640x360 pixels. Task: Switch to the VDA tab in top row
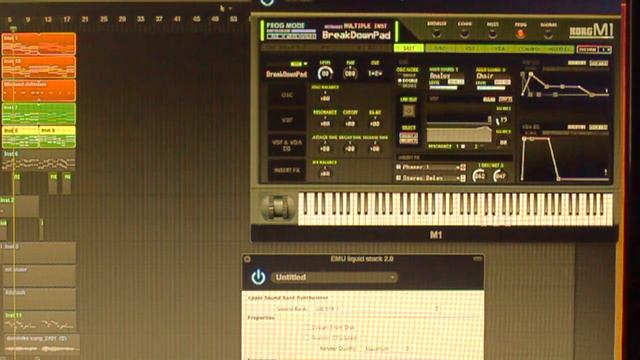500,49
